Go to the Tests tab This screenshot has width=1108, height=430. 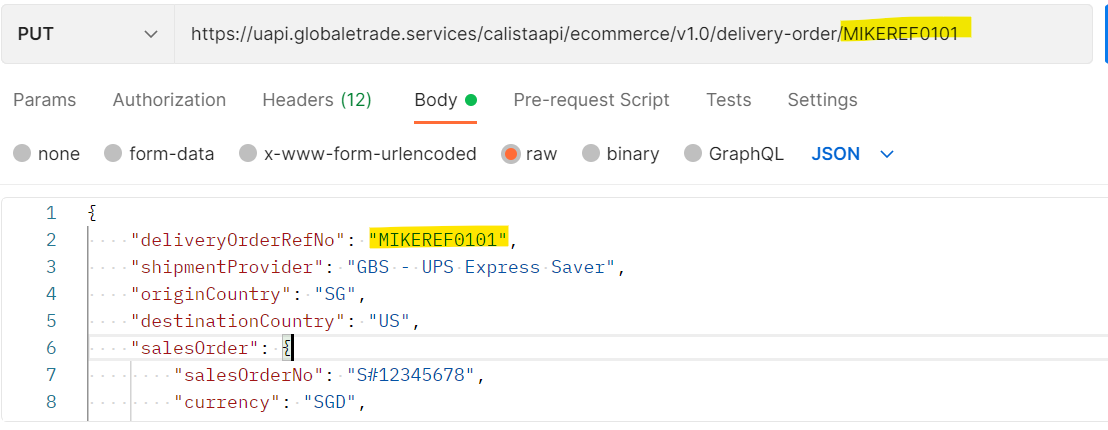(x=728, y=100)
